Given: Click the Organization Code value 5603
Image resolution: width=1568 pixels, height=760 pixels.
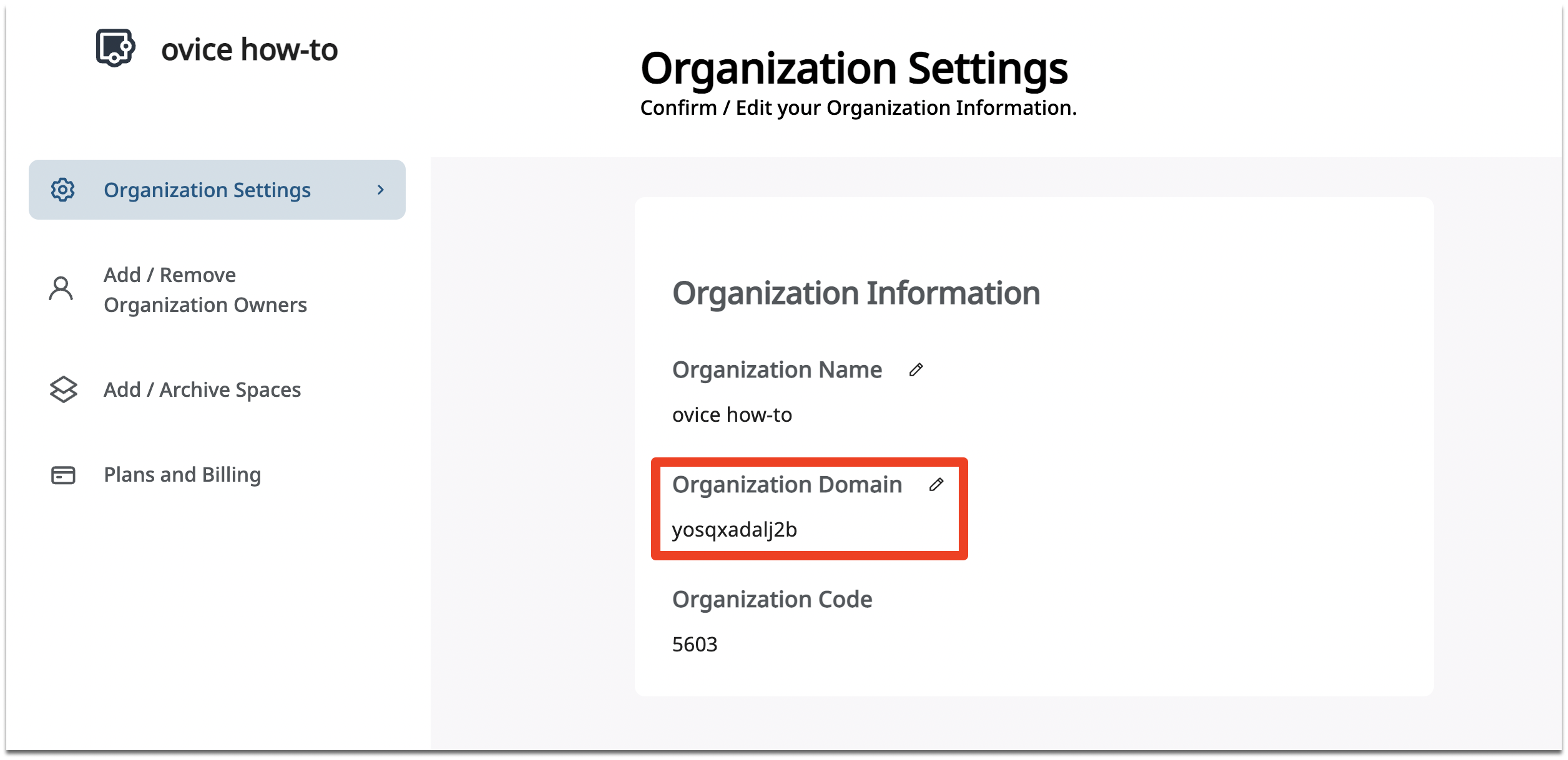Looking at the screenshot, I should [x=695, y=644].
